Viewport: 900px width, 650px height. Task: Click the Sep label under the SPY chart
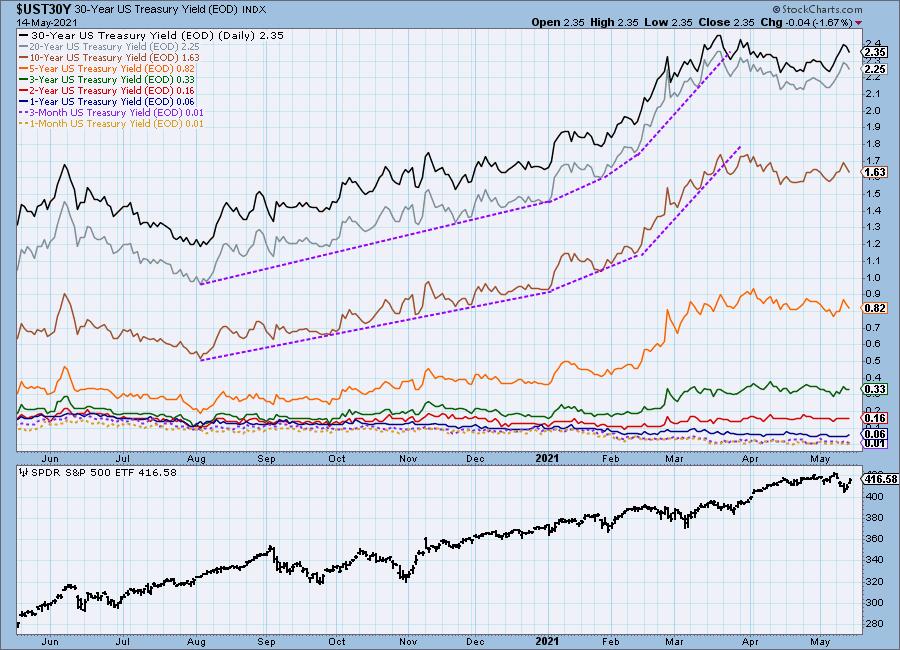coord(266,641)
